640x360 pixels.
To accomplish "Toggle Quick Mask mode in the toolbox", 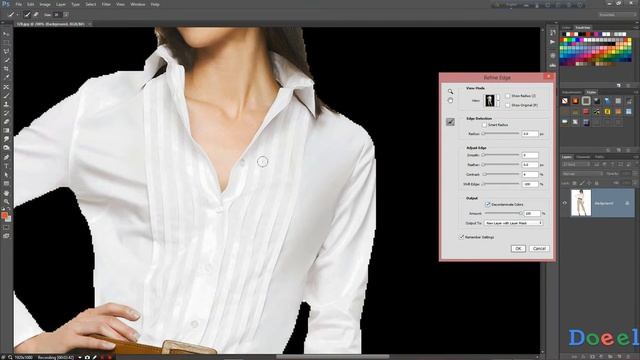I will tap(6, 227).
